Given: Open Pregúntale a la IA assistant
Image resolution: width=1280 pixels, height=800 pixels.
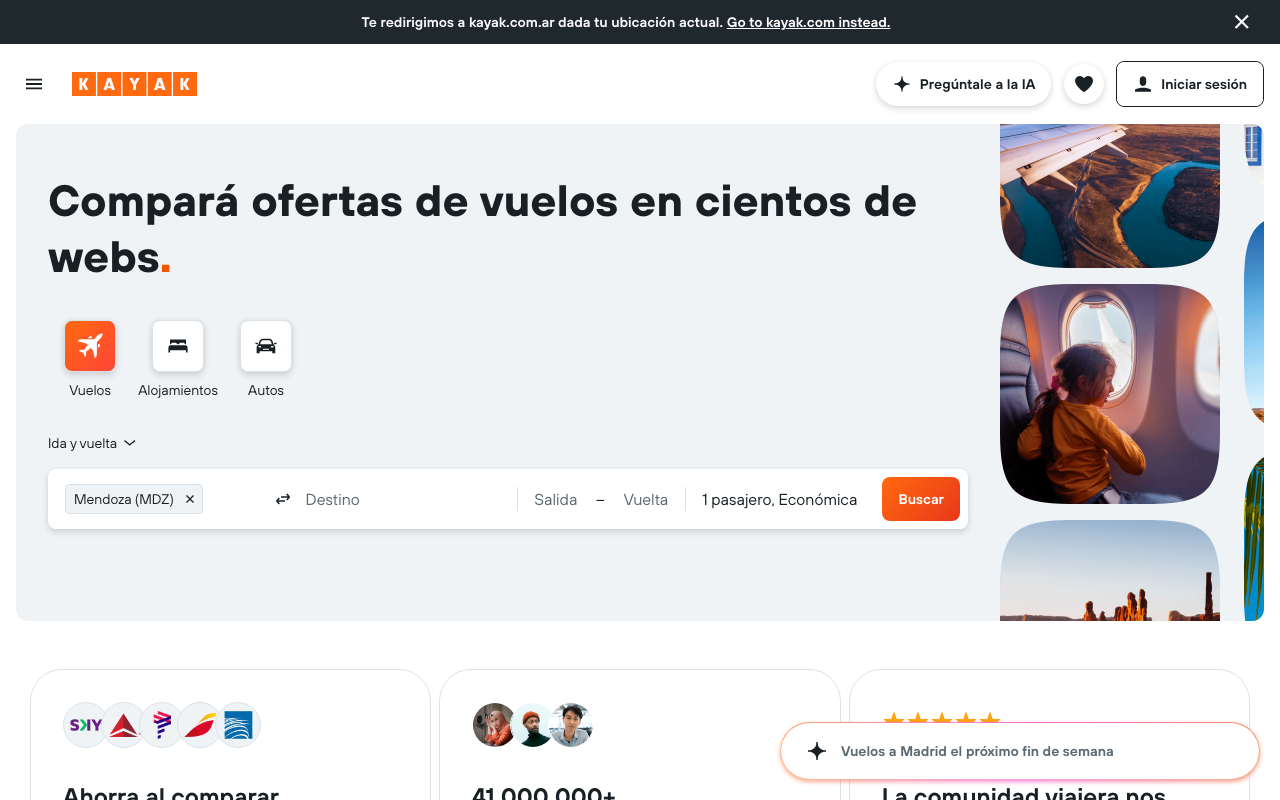Looking at the screenshot, I should click(x=963, y=84).
